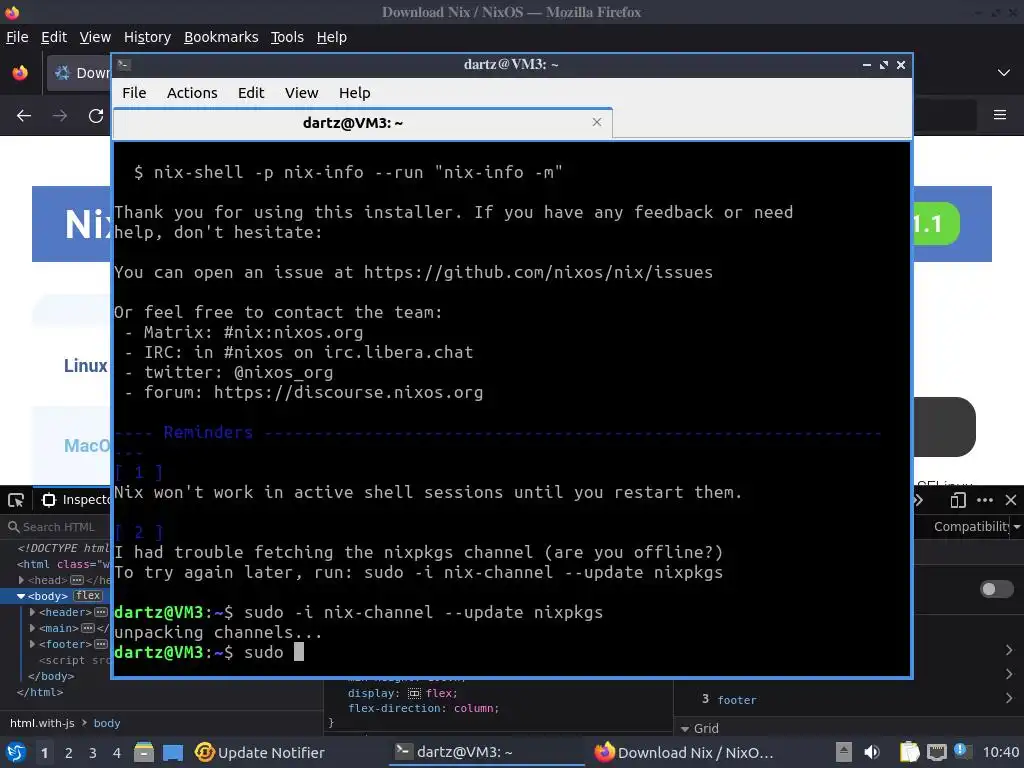
Task: Open terminal Edit menu
Action: click(x=251, y=93)
